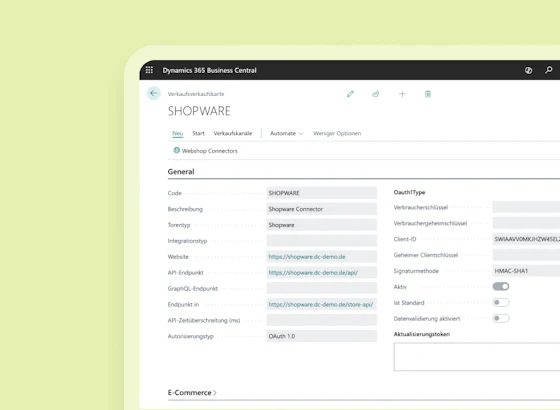Click the plus new record icon
This screenshot has width=560, height=410.
coord(402,94)
